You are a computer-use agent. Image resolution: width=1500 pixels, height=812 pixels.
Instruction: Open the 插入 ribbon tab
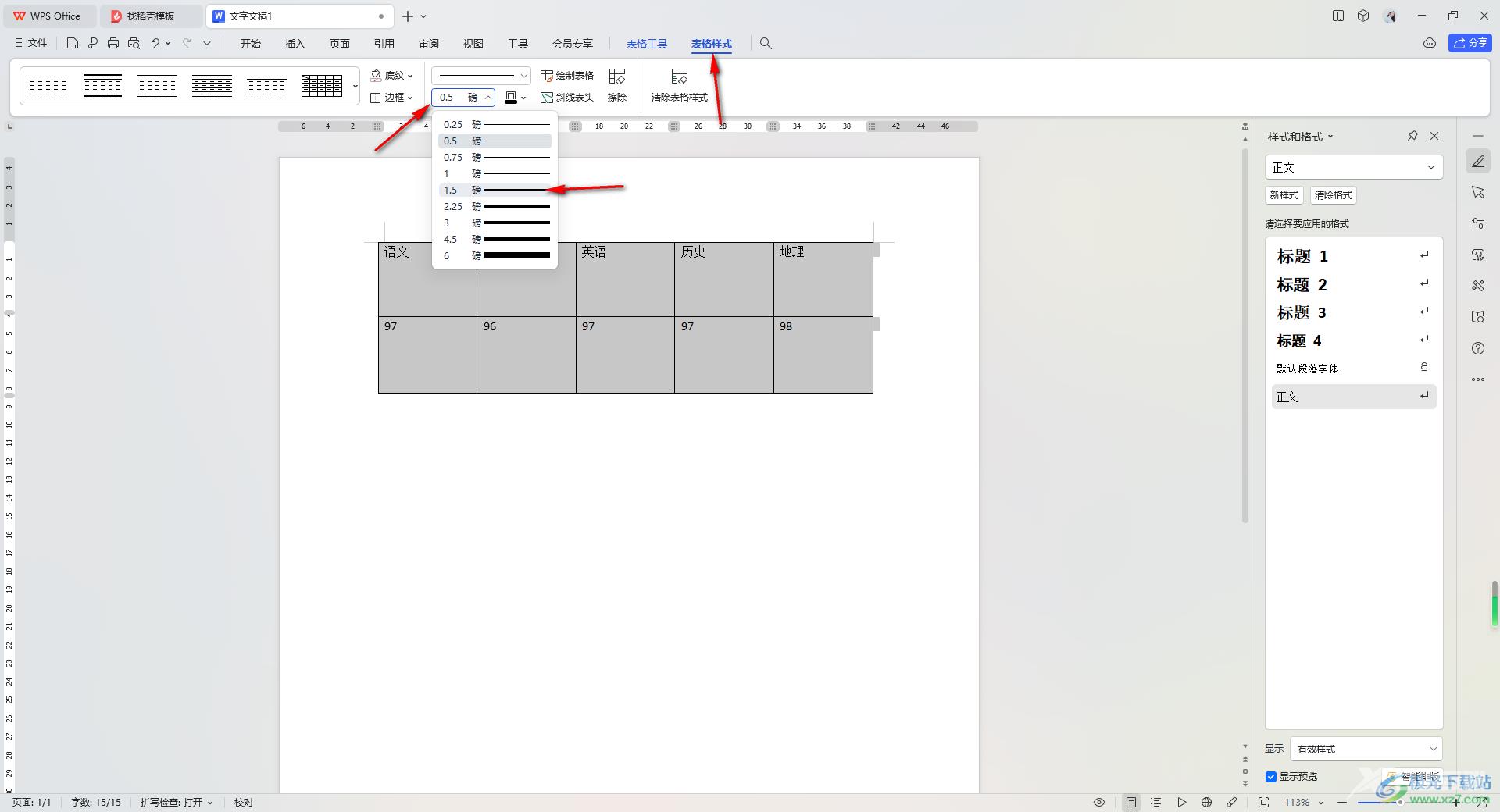(x=295, y=44)
